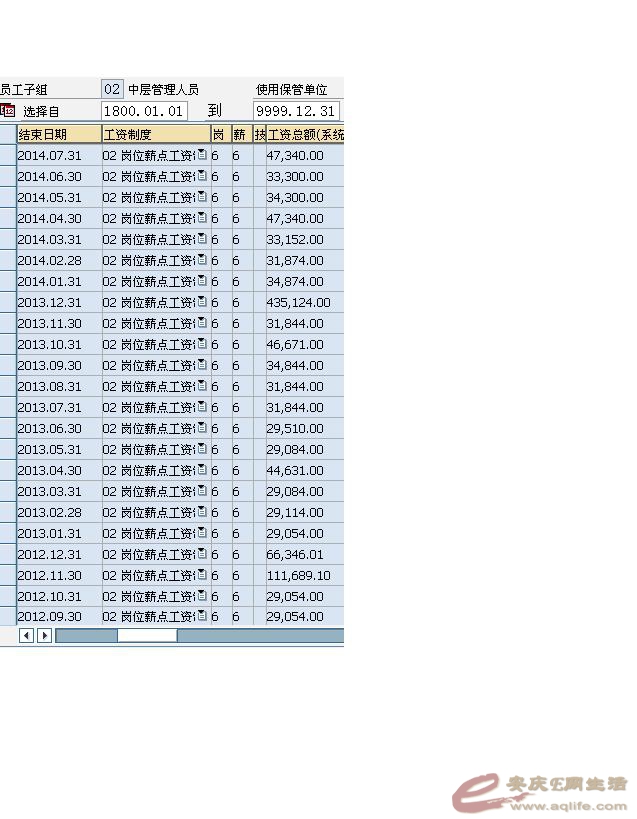The width and height of the screenshot is (637, 819).
Task: Open the detail icon in the 2013.11.30 row
Action: coord(202,322)
